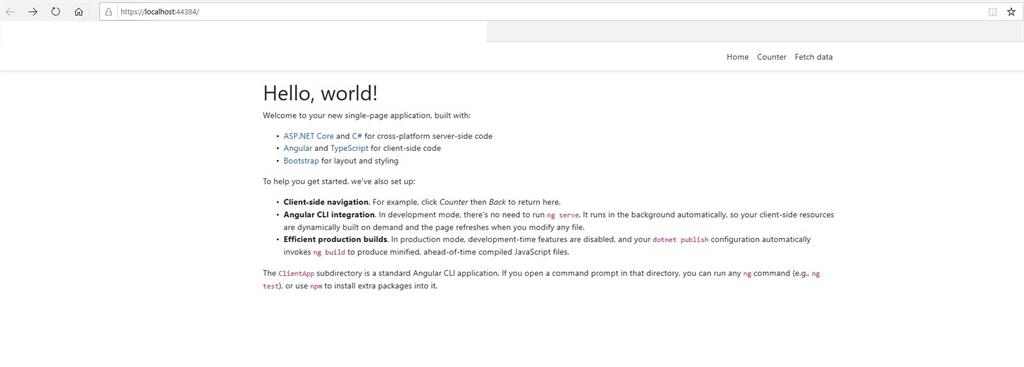Screen dimensions: 1024x367
Task: Click the browser forward arrow
Action: 33,12
